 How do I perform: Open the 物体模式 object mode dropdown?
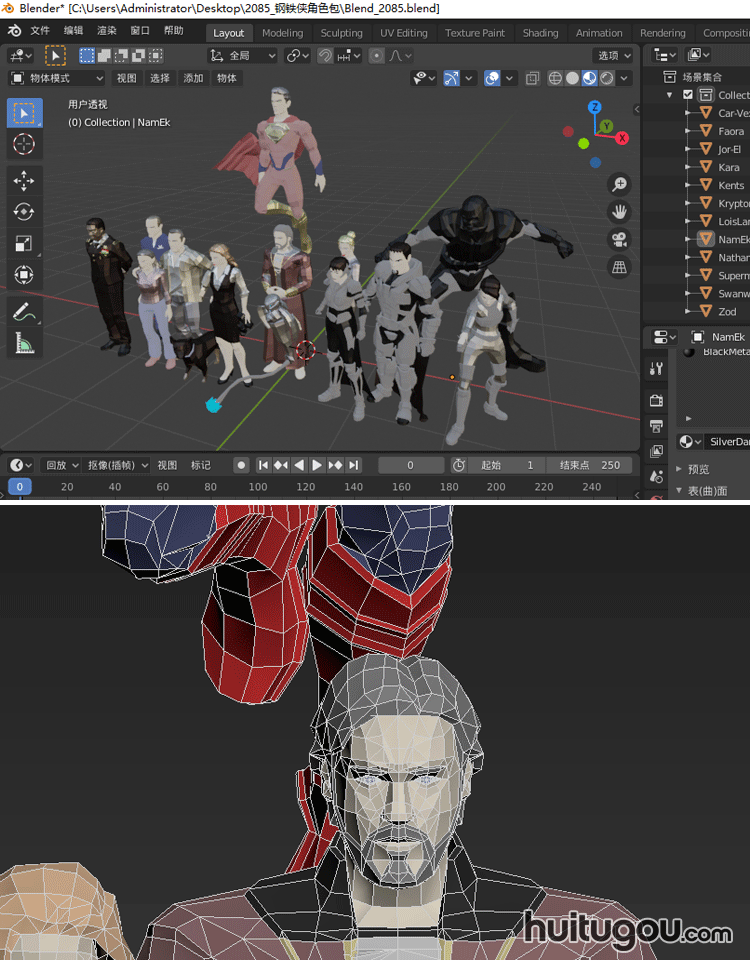click(x=57, y=78)
